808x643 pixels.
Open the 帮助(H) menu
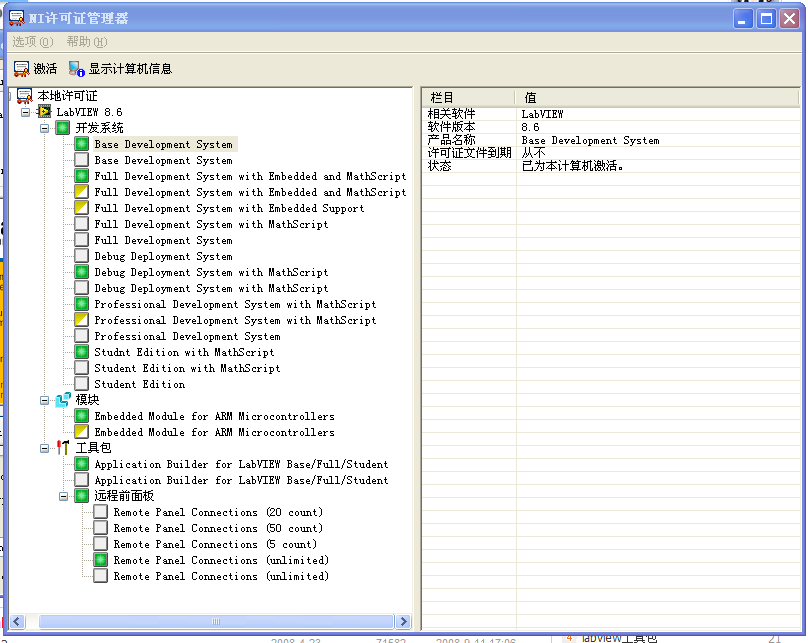87,42
